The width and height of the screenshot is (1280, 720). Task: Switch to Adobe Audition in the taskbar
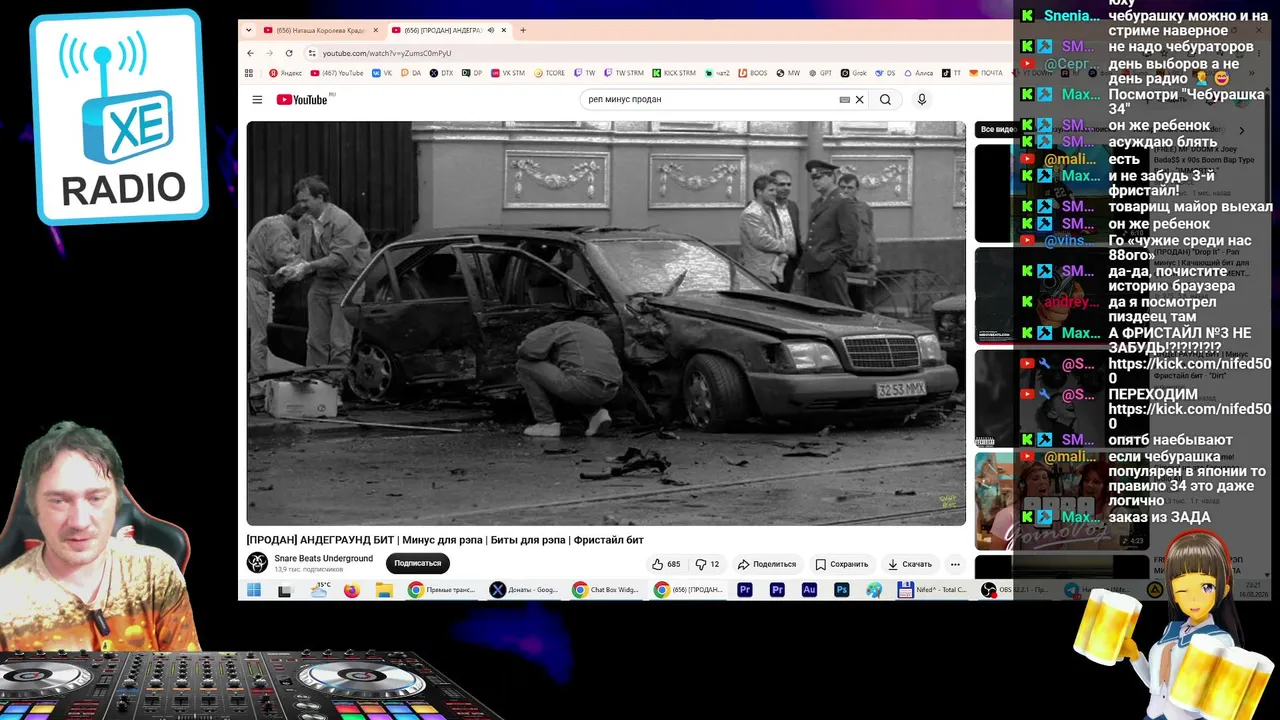tap(809, 590)
